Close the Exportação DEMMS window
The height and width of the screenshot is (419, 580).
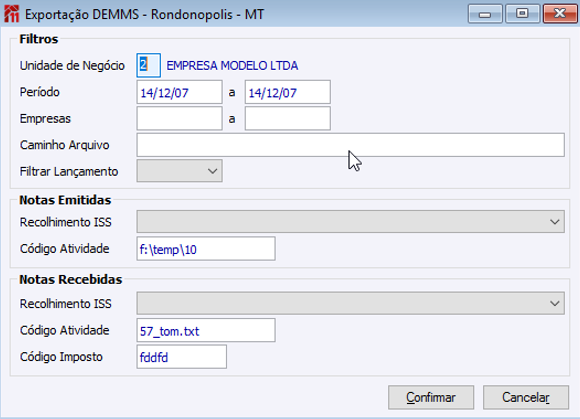560,14
